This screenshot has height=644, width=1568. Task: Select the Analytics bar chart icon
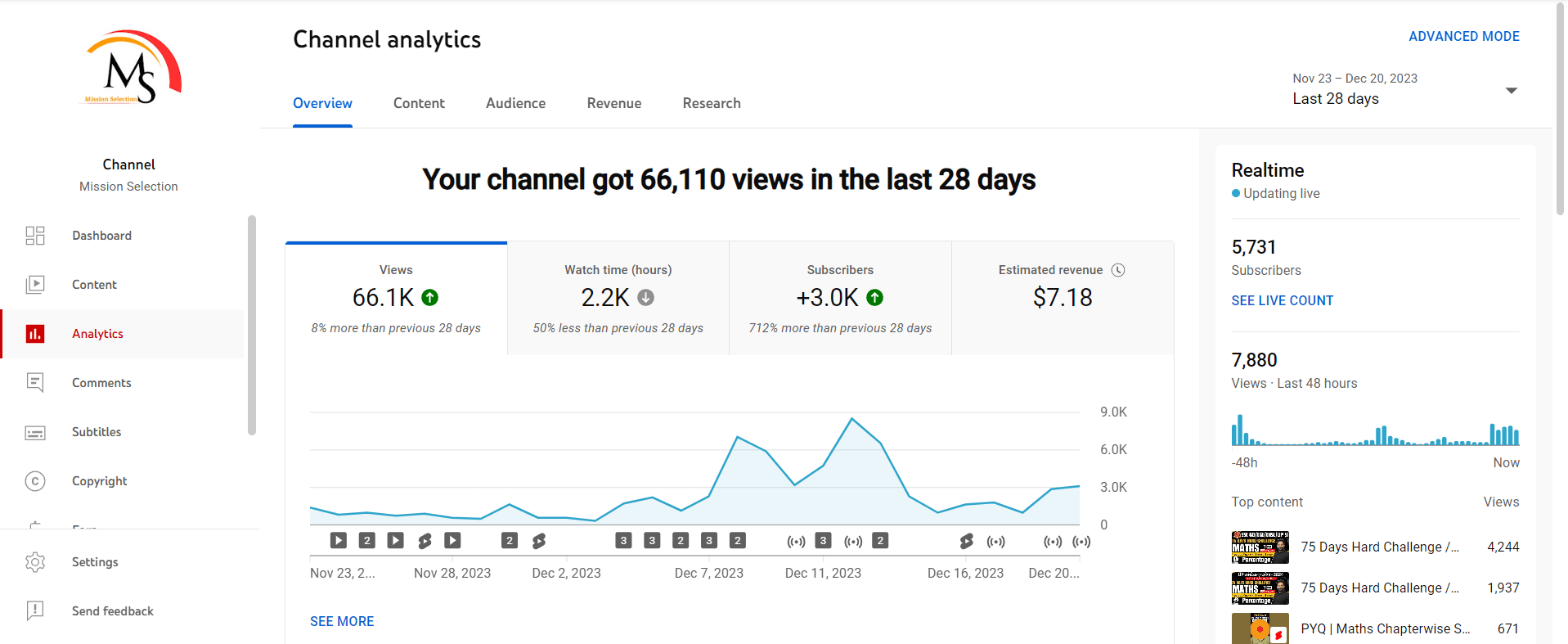(x=35, y=334)
